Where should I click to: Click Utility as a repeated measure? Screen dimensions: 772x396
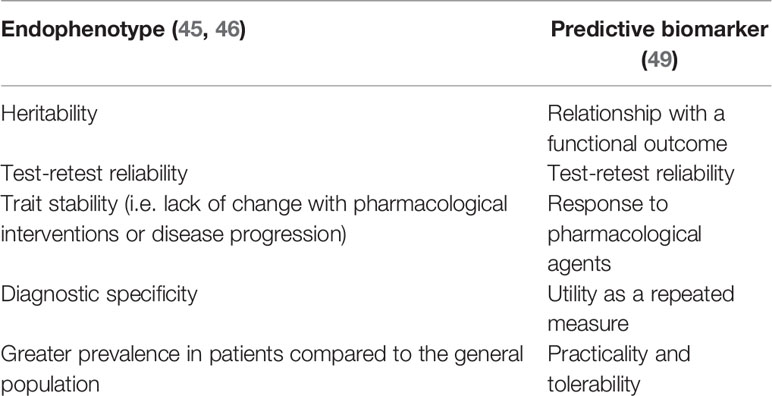click(641, 309)
